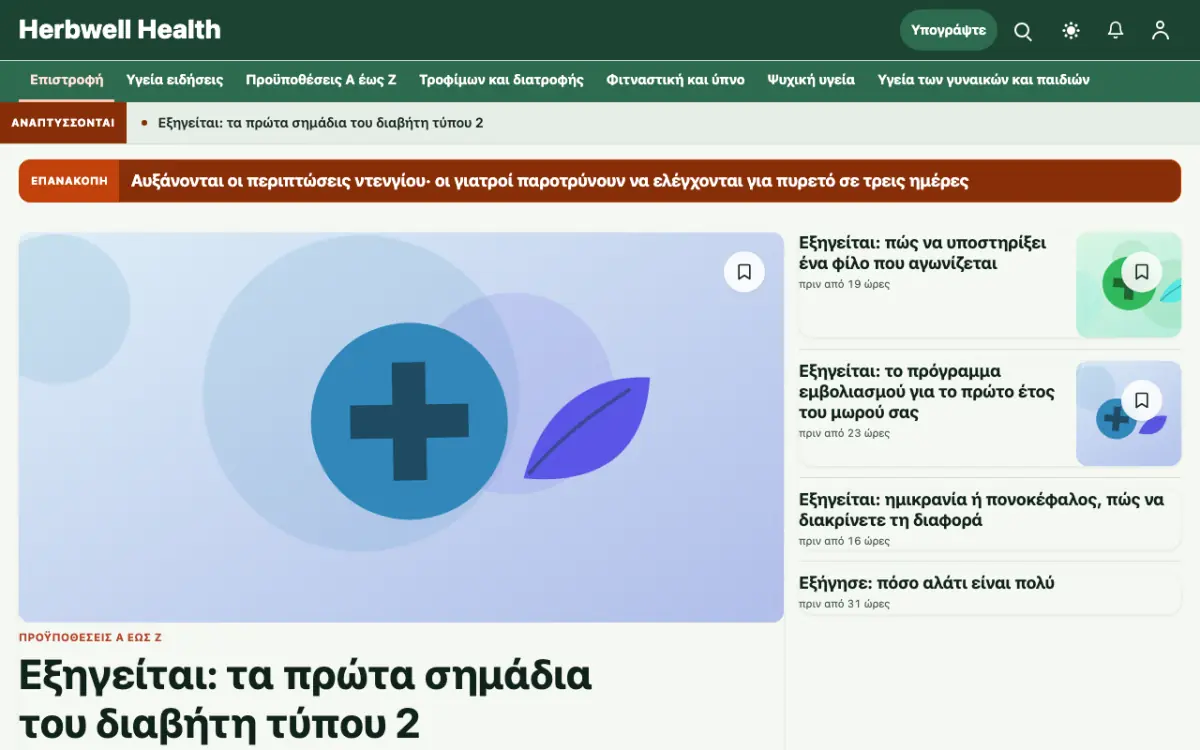This screenshot has height=750, width=1200.
Task: Open the ticker headline about diabetes signs
Action: [321, 123]
